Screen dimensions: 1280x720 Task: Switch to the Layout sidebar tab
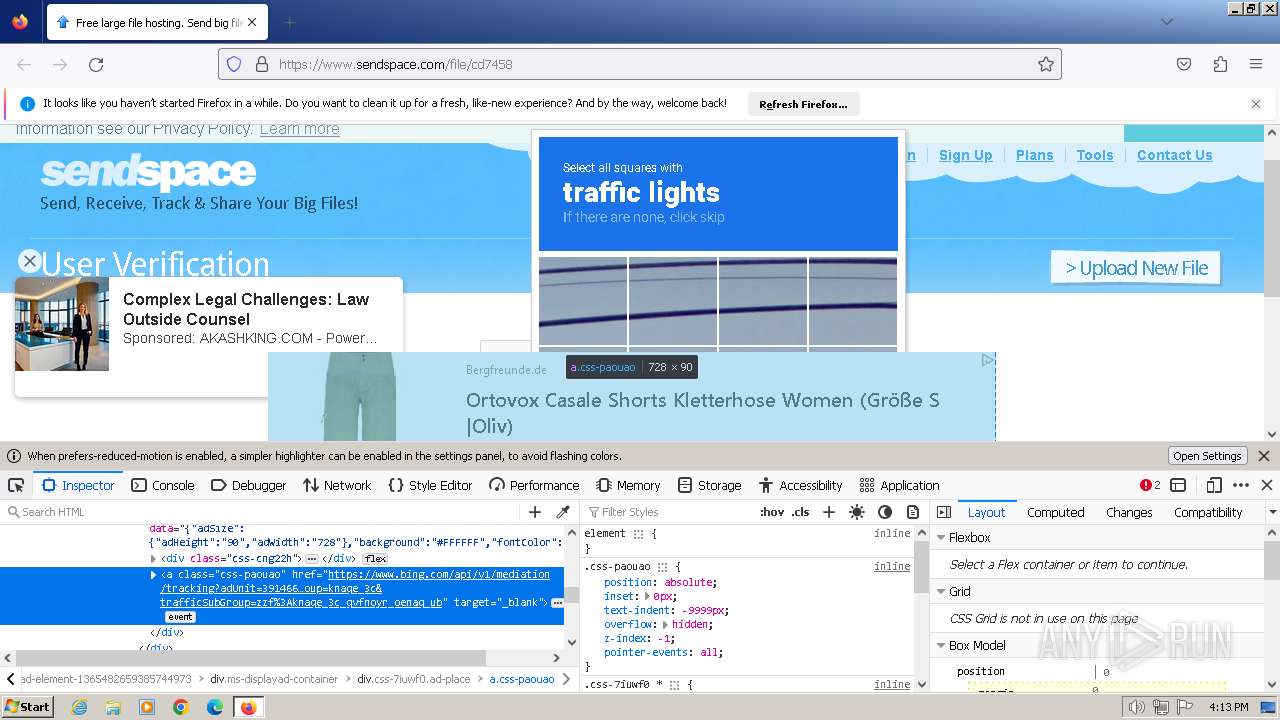[x=986, y=512]
